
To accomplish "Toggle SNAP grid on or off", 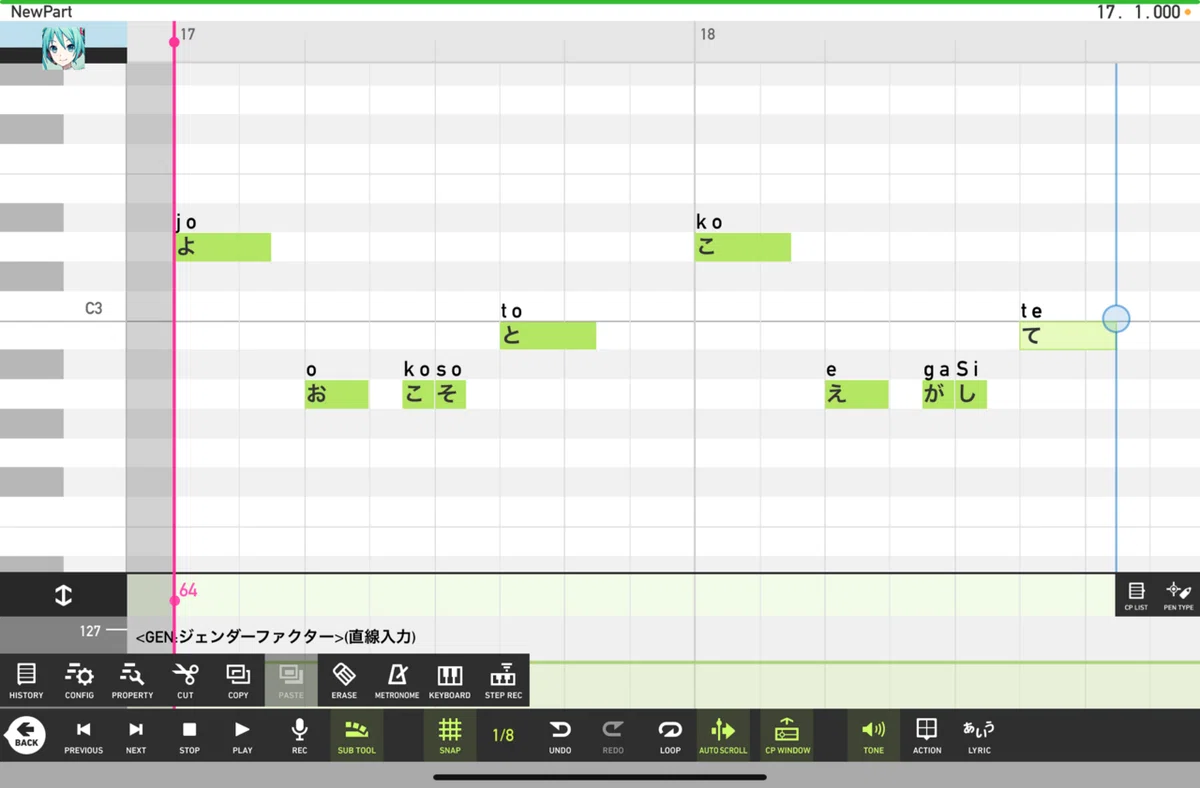I will click(x=450, y=736).
